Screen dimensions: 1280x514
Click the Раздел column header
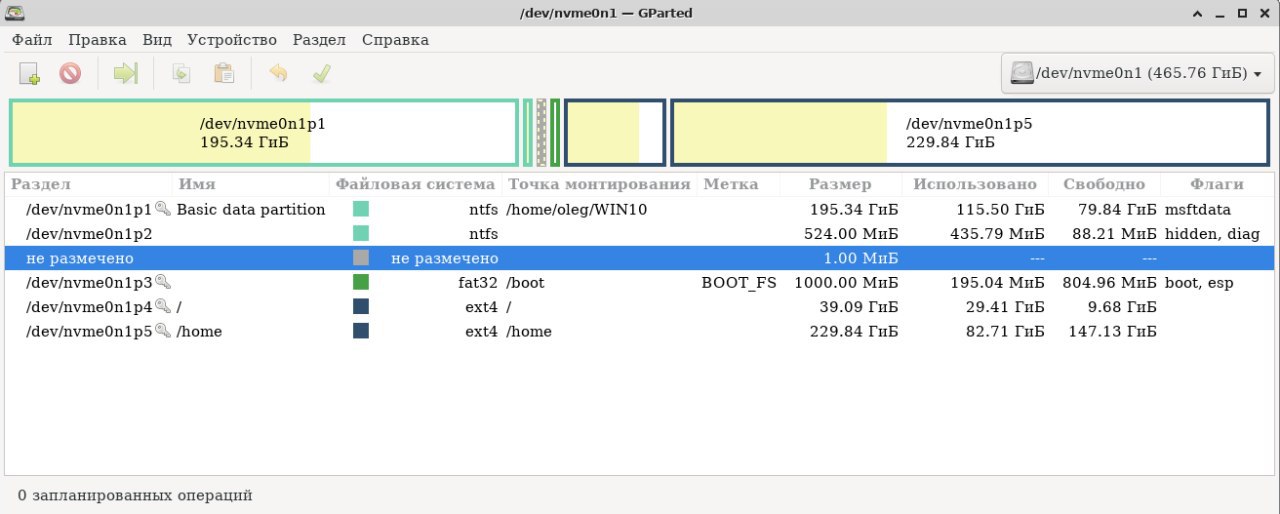pos(90,184)
